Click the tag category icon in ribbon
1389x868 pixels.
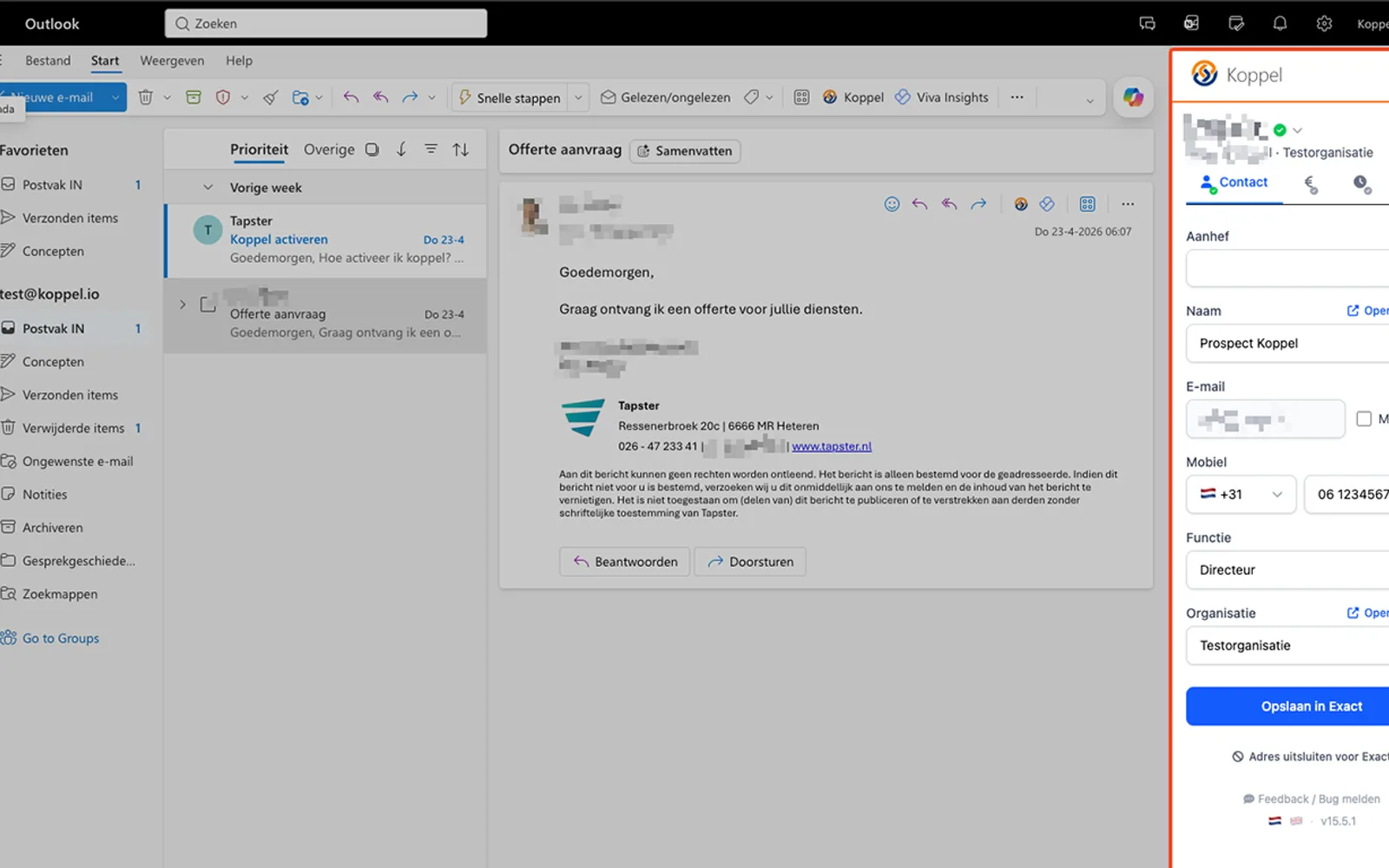coord(752,97)
